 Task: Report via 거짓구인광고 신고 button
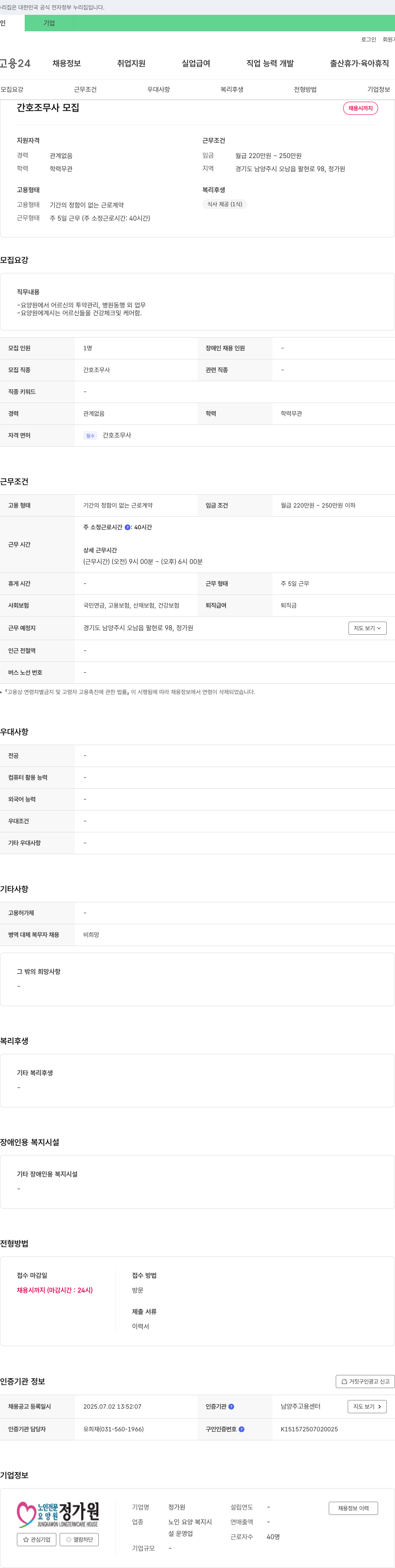coord(365,1382)
